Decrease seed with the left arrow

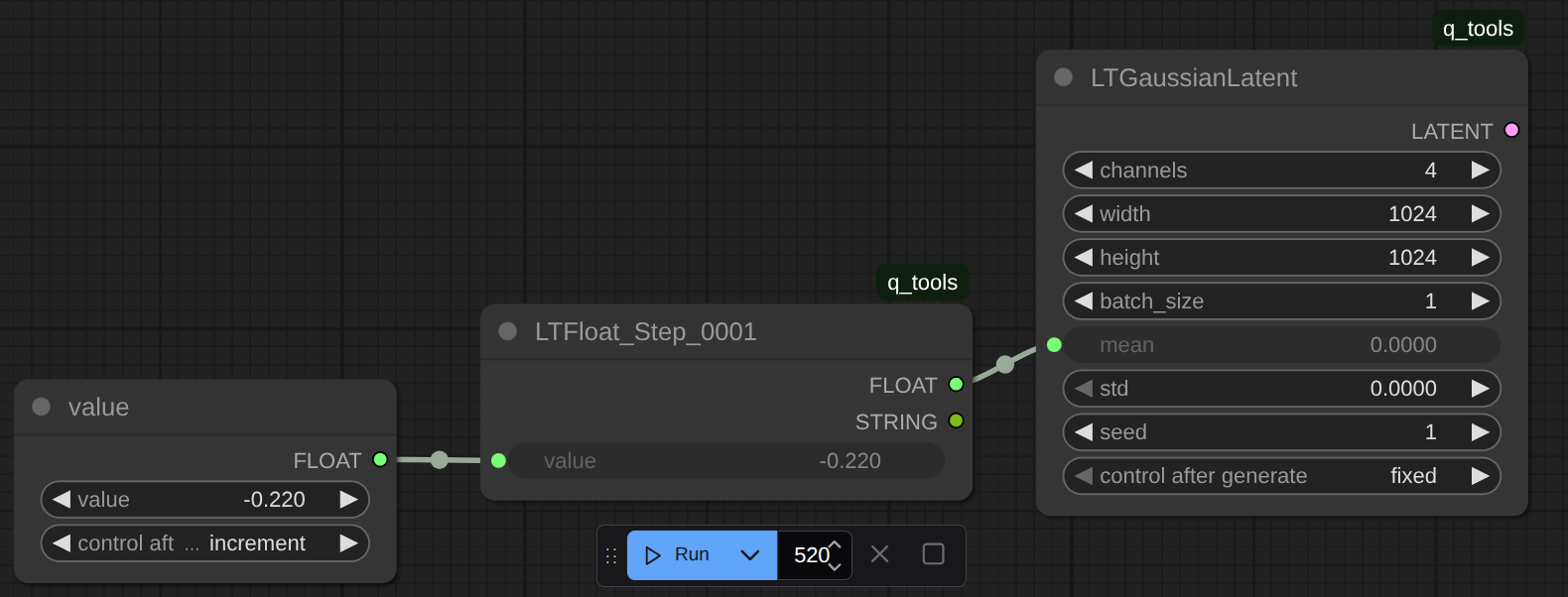pos(1084,431)
